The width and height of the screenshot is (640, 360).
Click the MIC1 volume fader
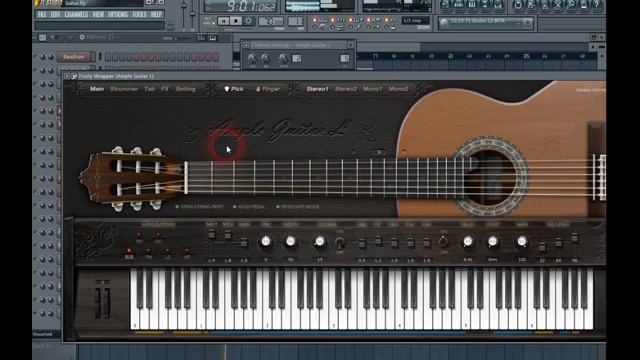(211, 234)
